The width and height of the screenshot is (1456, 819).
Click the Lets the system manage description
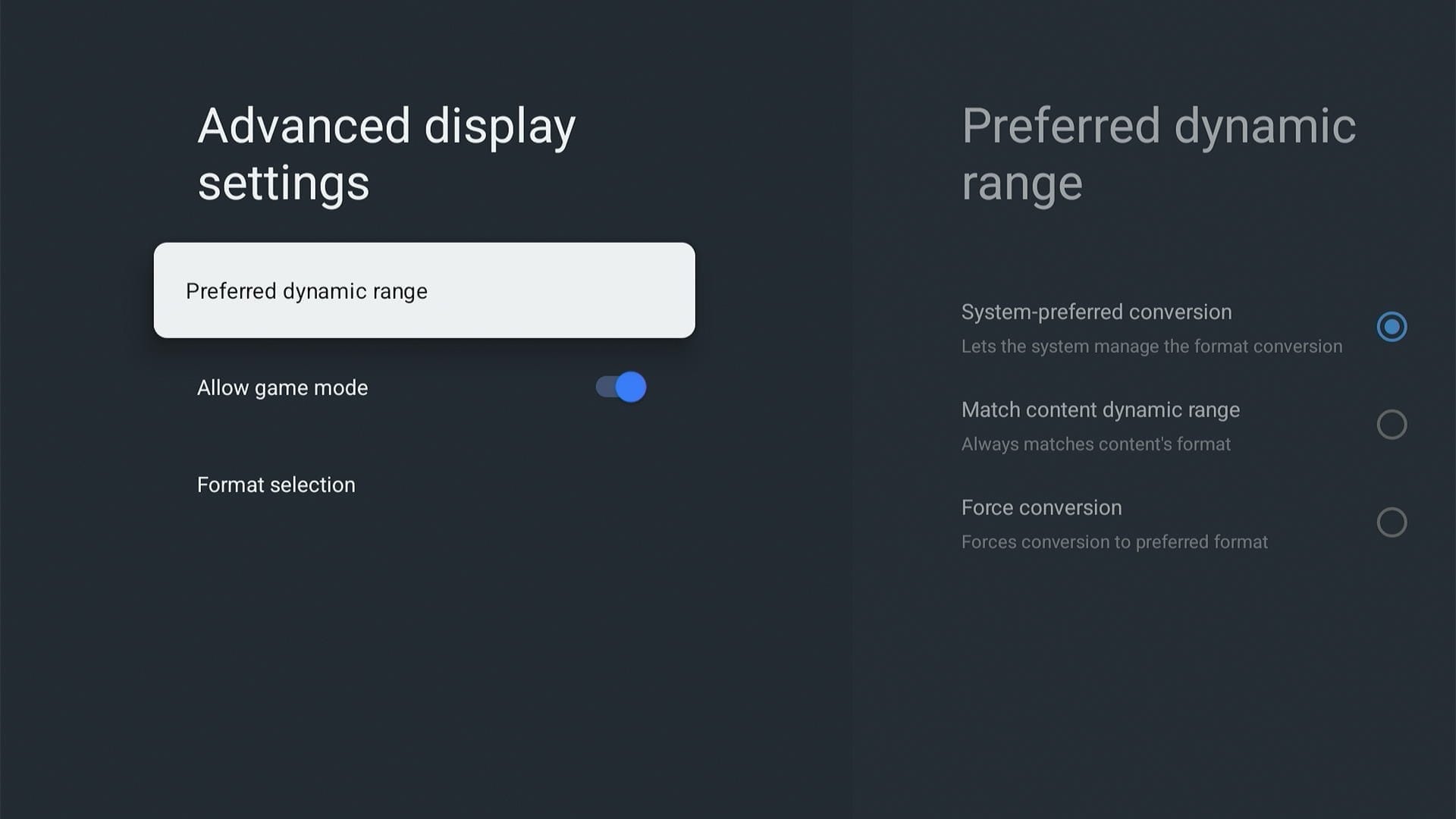pyautogui.click(x=1151, y=346)
